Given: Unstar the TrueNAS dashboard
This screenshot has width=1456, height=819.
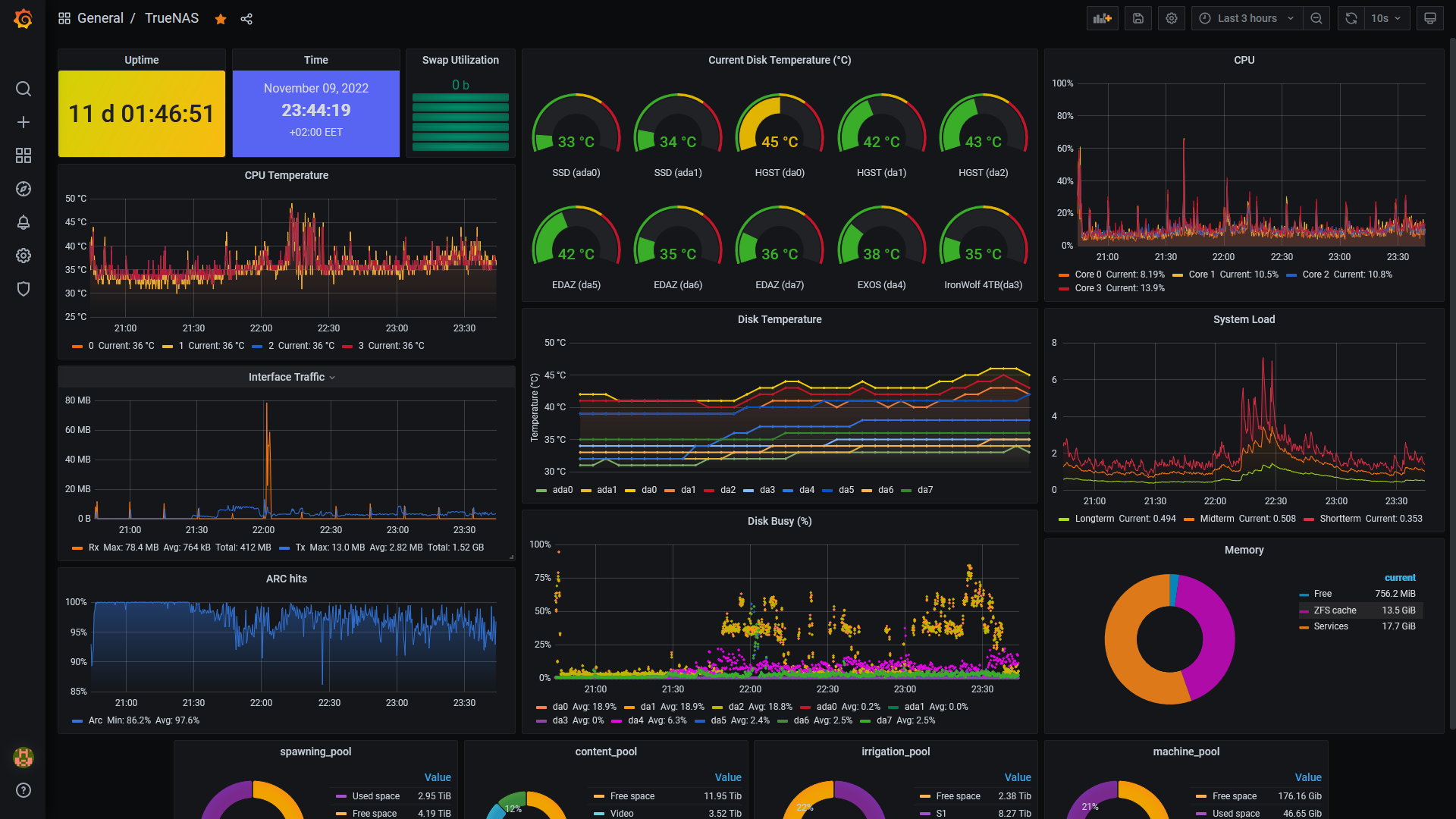Looking at the screenshot, I should point(221,19).
